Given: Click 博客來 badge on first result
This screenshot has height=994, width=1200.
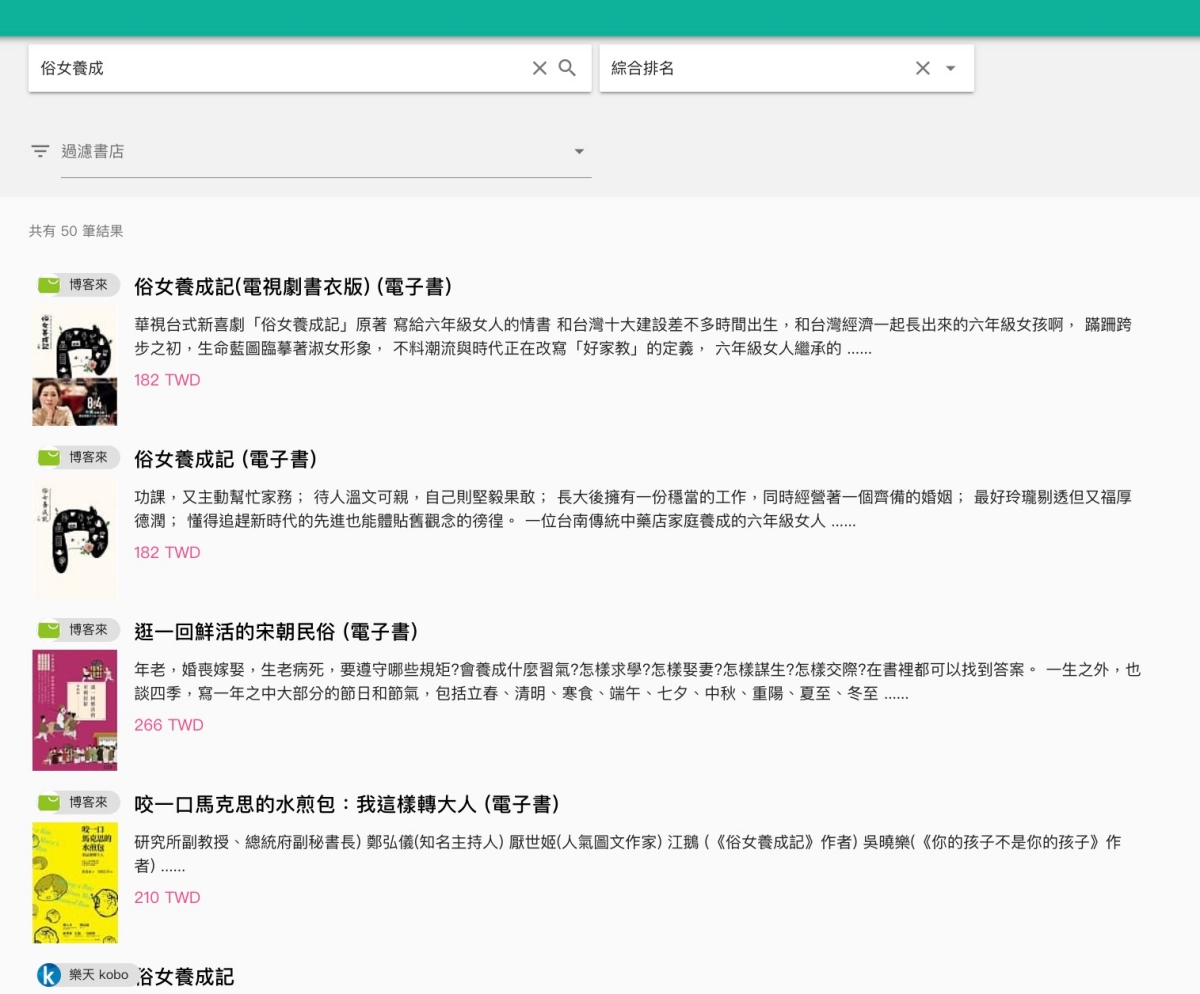Looking at the screenshot, I should pos(78,285).
